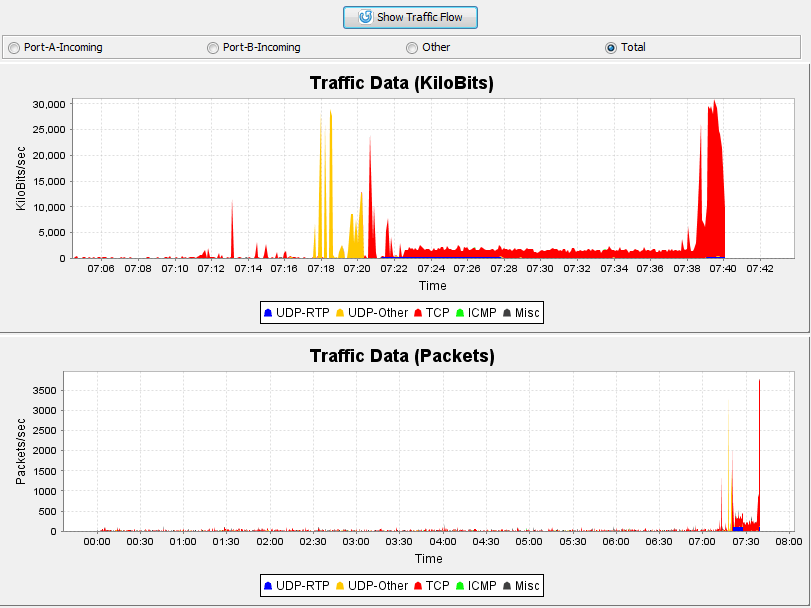Click the 07:30 time tick on Packets chart
Viewport: 811px width, 608px height.
746,542
